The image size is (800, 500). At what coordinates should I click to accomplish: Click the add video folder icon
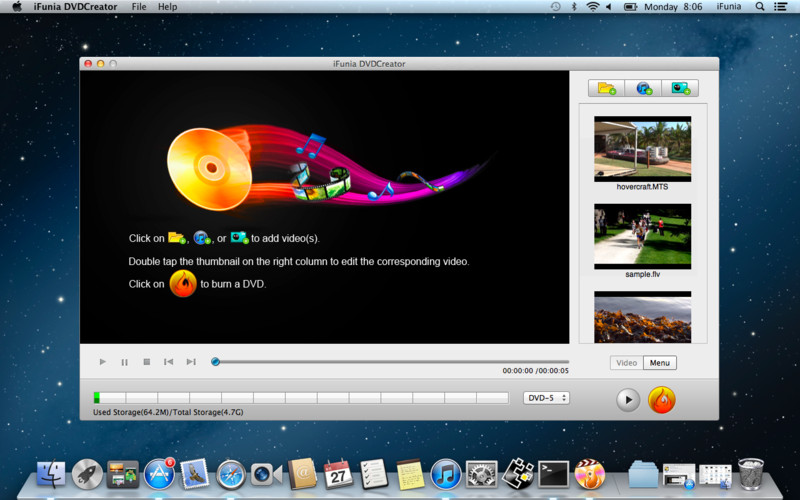click(607, 88)
